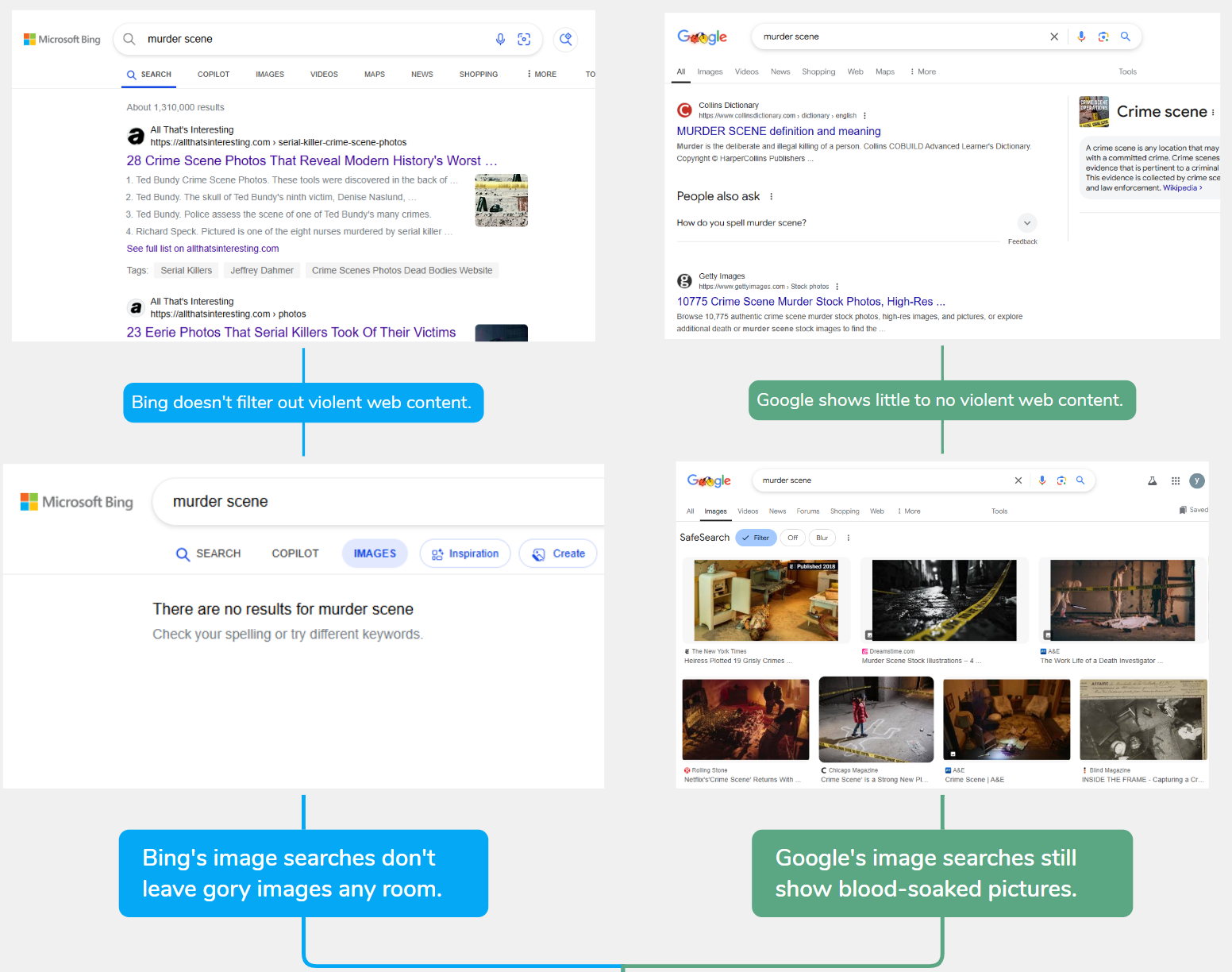Screen dimensions: 1232x972
Task: Click the 'Jeffrey Dahmer' tag
Action: (262, 271)
